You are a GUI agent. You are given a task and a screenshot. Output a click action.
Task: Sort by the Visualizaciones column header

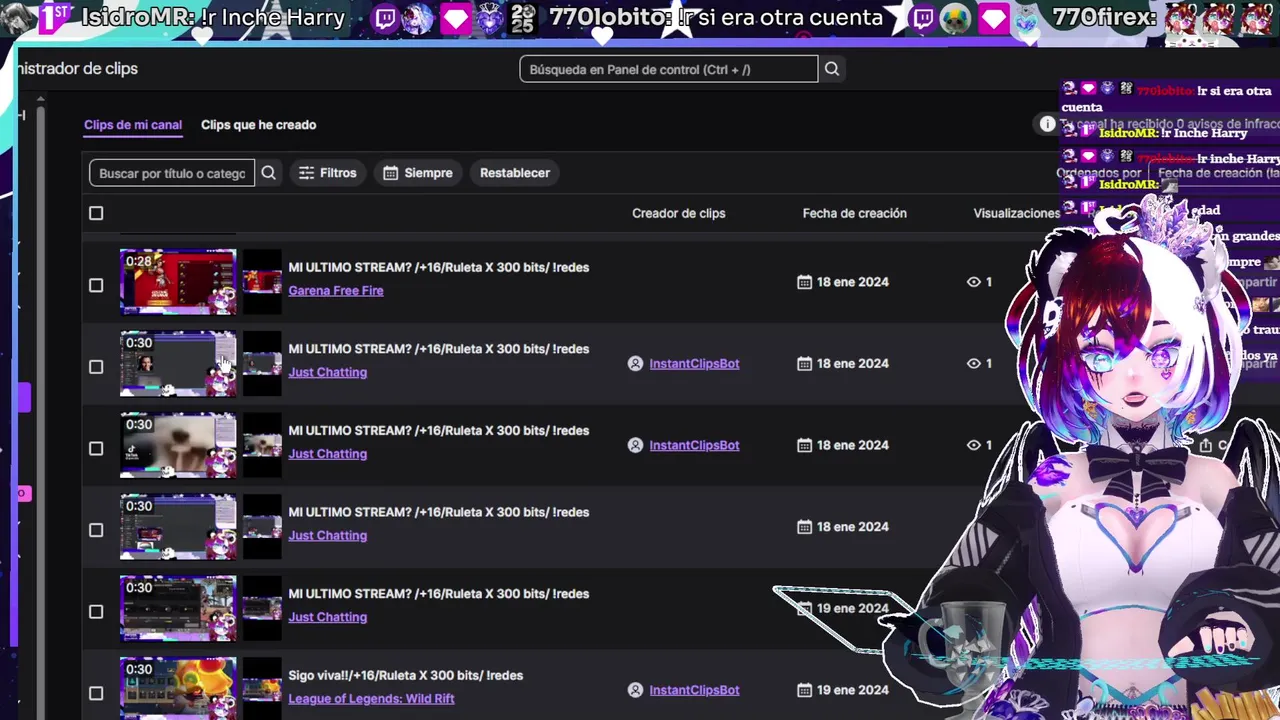[x=1017, y=213]
